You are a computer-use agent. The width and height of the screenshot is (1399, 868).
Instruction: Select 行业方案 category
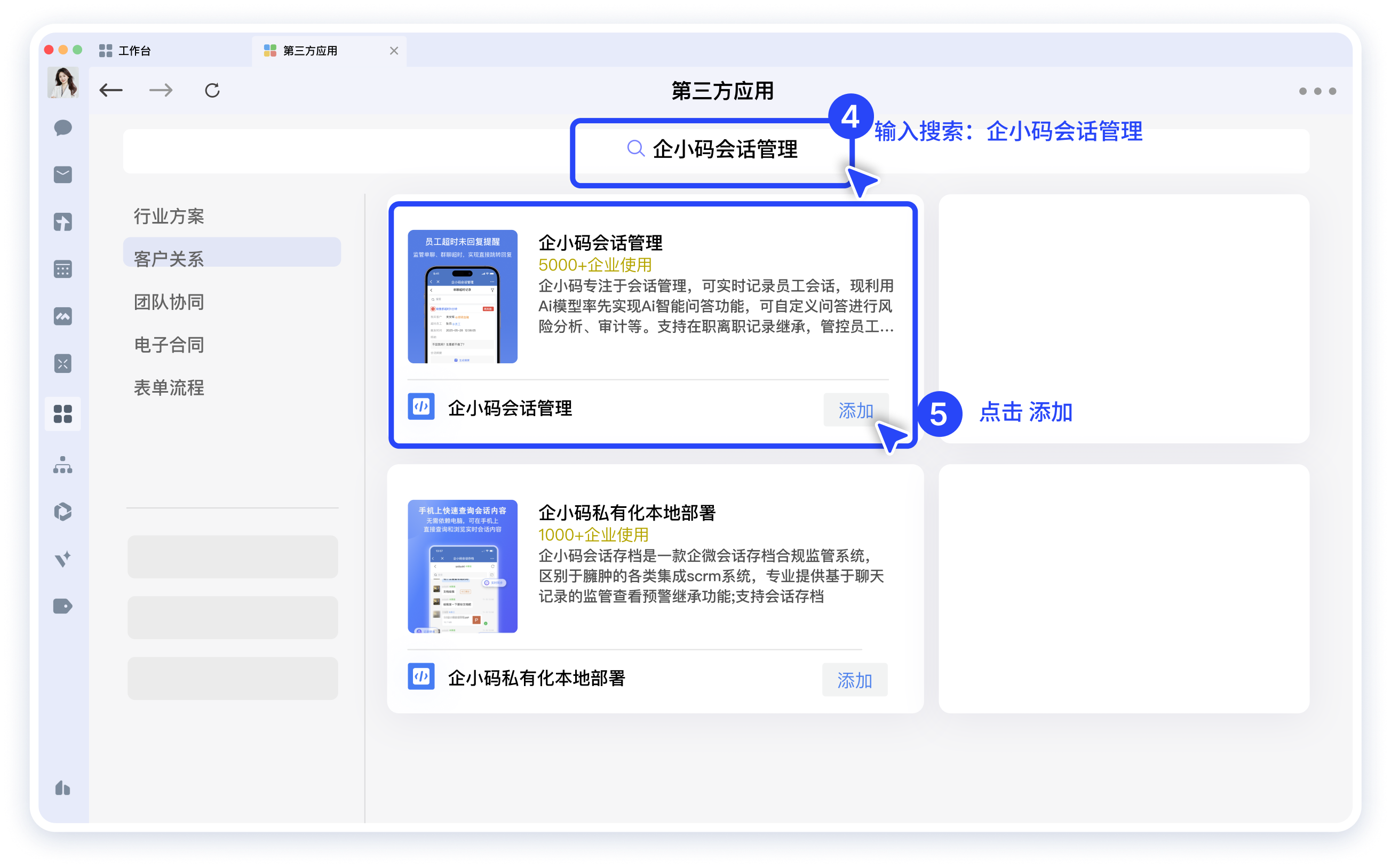tap(169, 216)
